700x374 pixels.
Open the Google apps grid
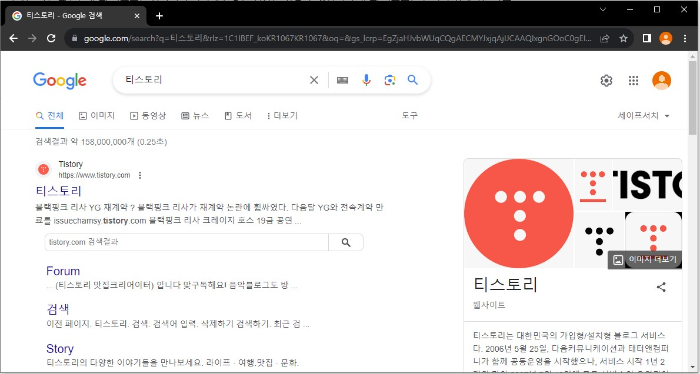pyautogui.click(x=633, y=80)
